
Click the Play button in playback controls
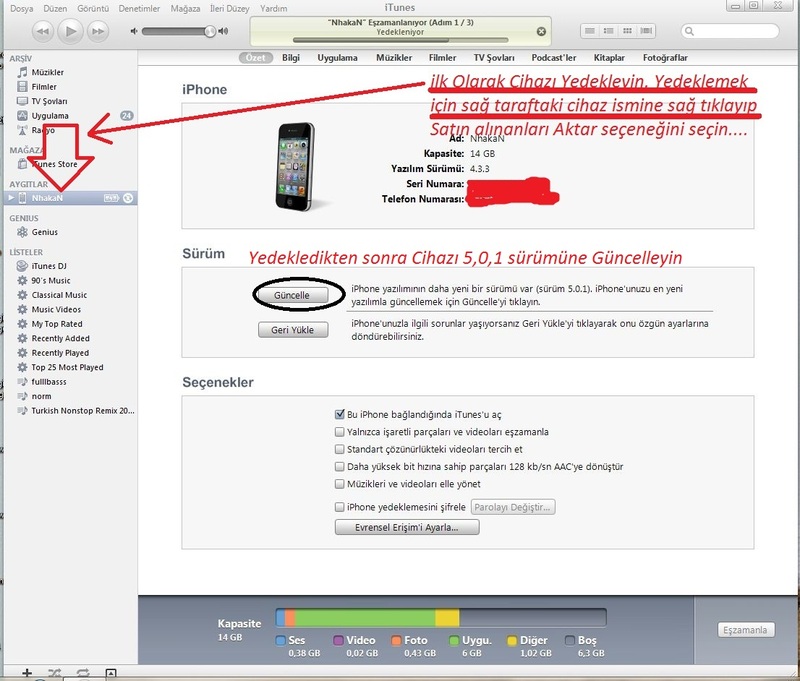pos(72,31)
